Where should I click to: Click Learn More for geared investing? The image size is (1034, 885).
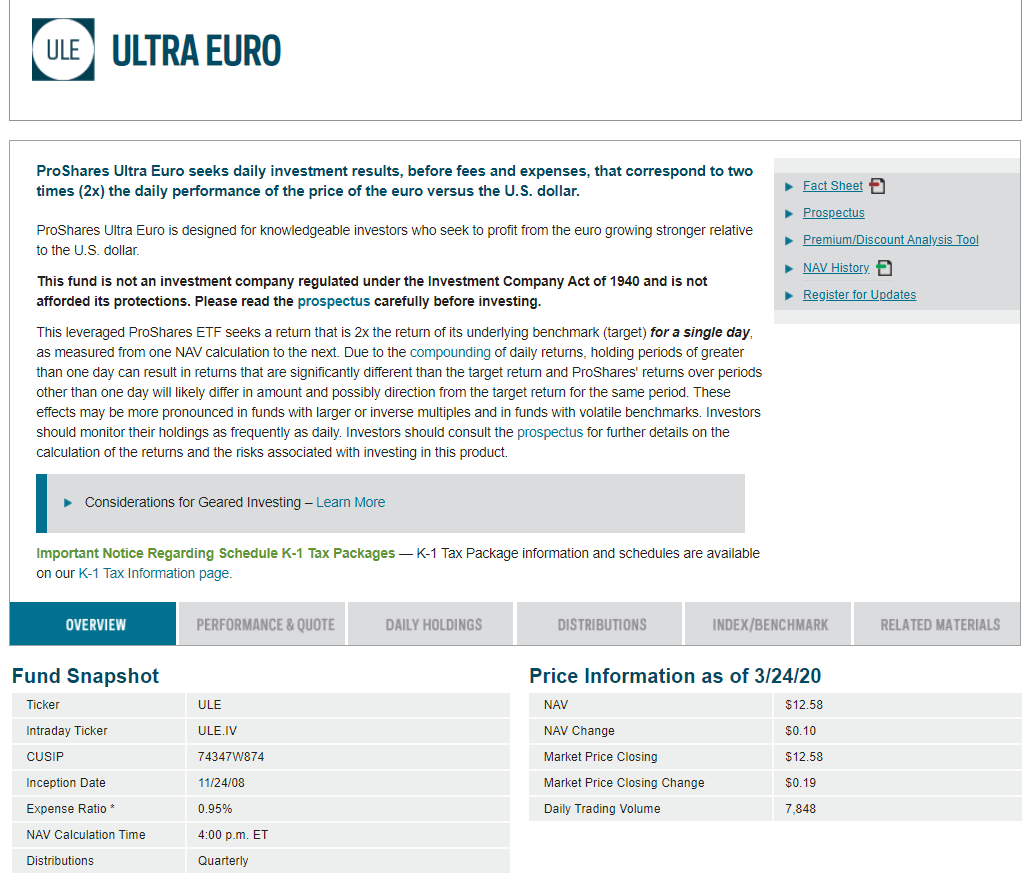[x=350, y=503]
